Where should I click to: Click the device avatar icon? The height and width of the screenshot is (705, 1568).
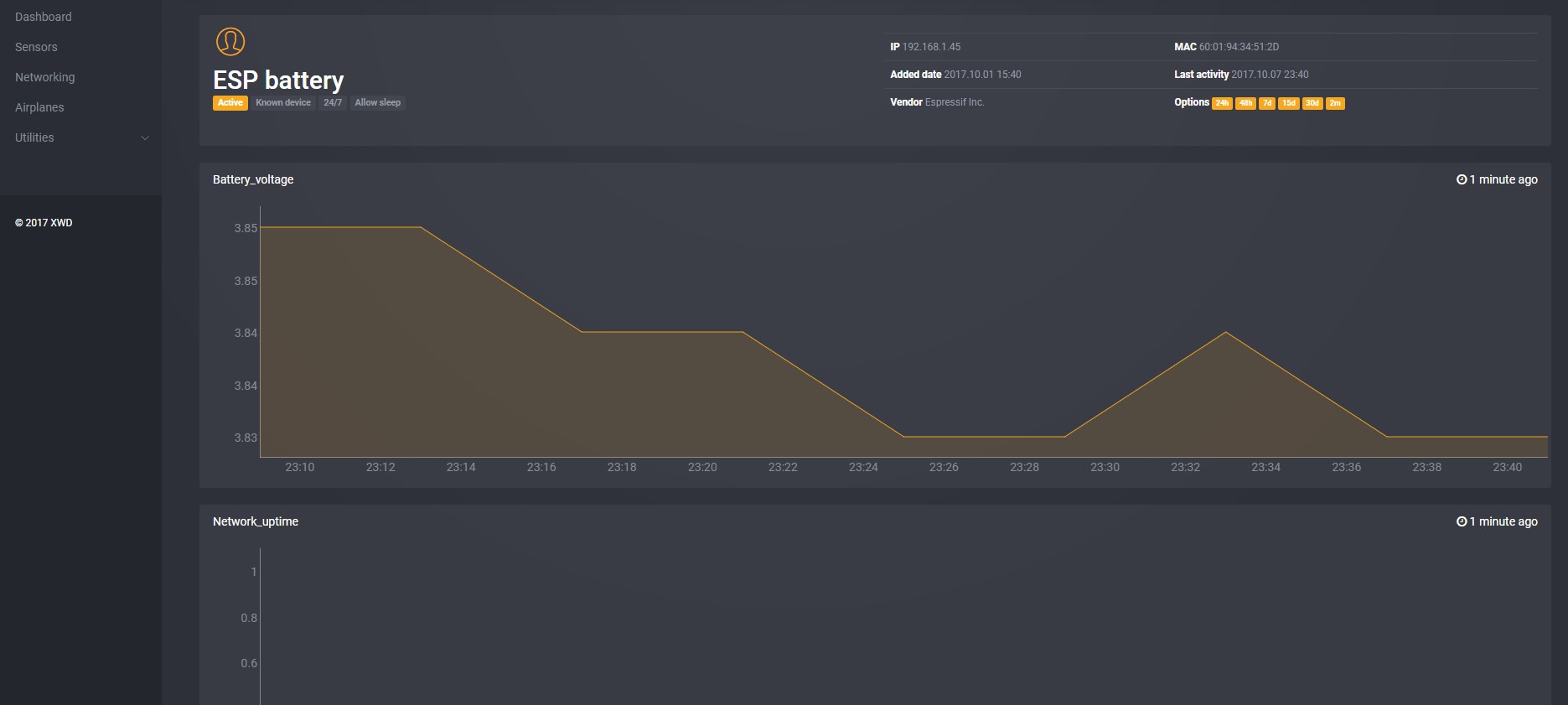point(230,41)
